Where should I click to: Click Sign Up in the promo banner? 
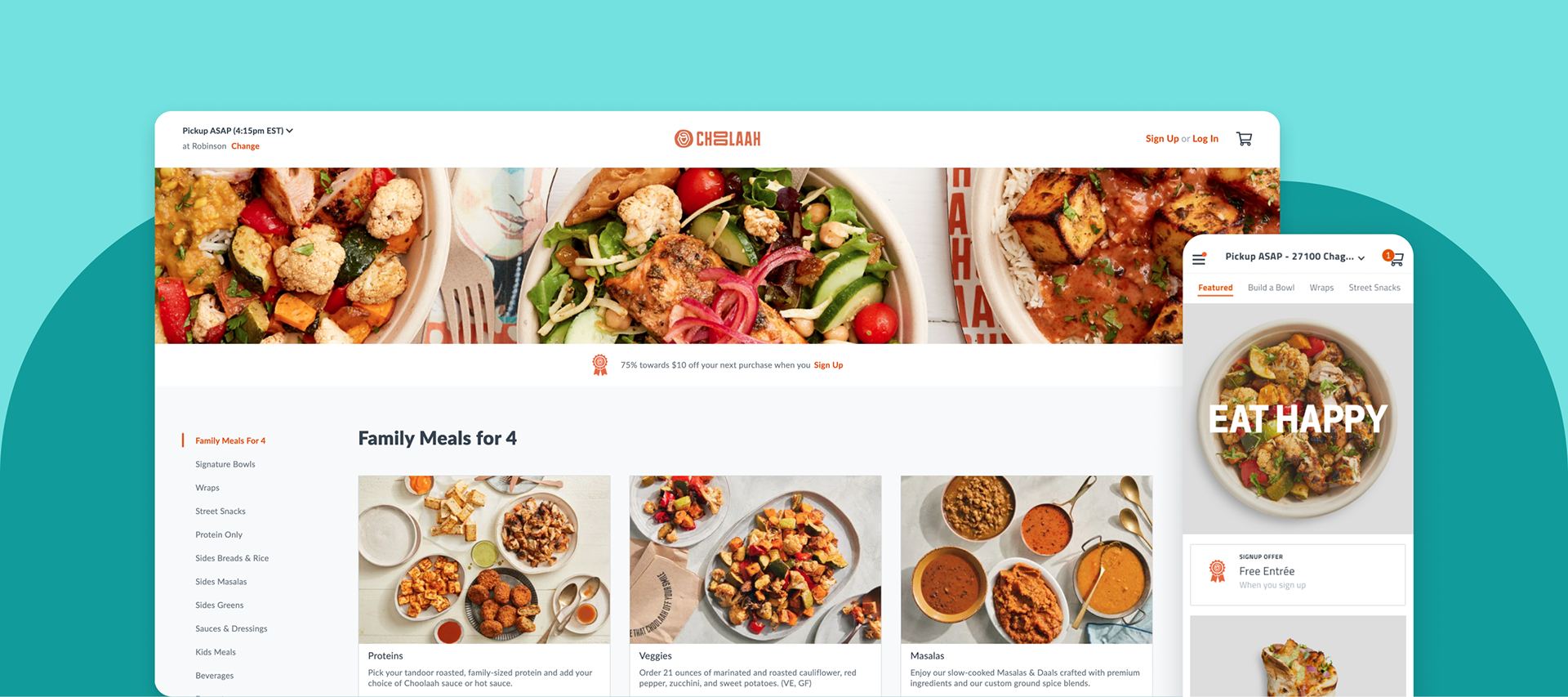[828, 365]
